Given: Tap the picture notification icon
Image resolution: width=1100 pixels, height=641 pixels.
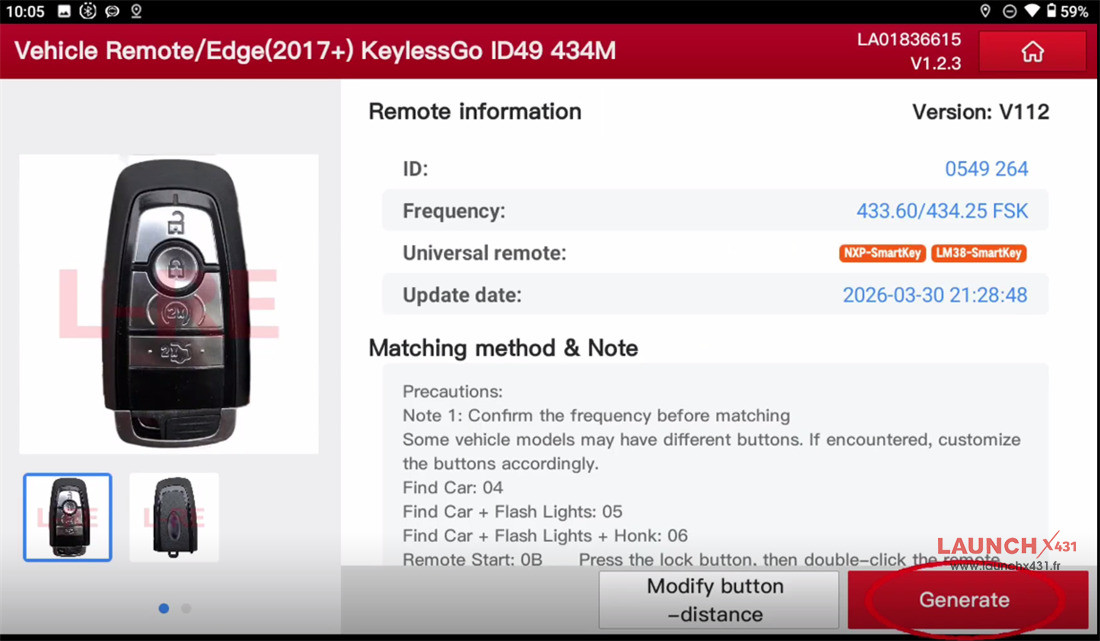Looking at the screenshot, I should click(64, 11).
